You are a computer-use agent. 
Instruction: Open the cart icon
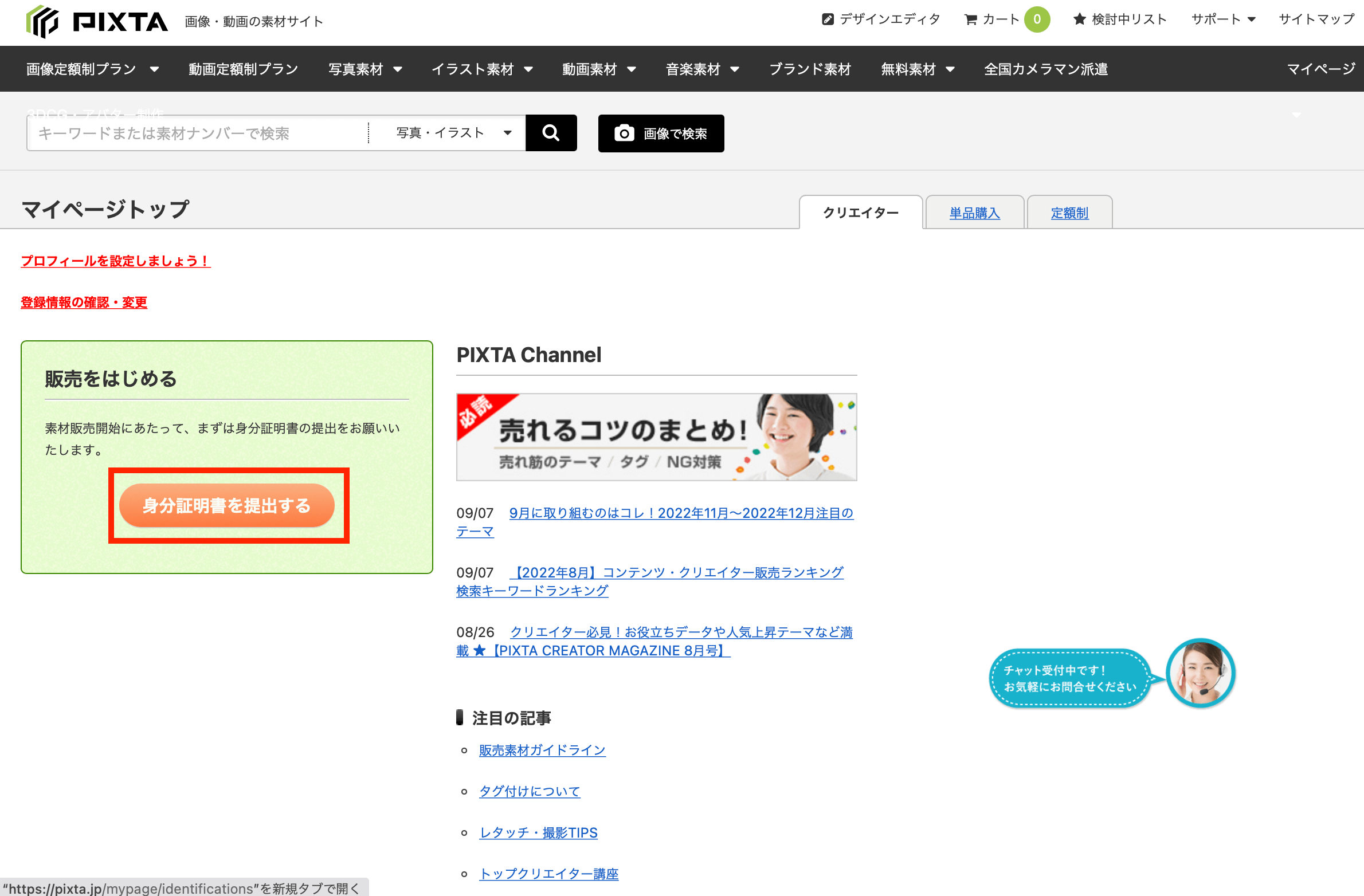click(971, 19)
